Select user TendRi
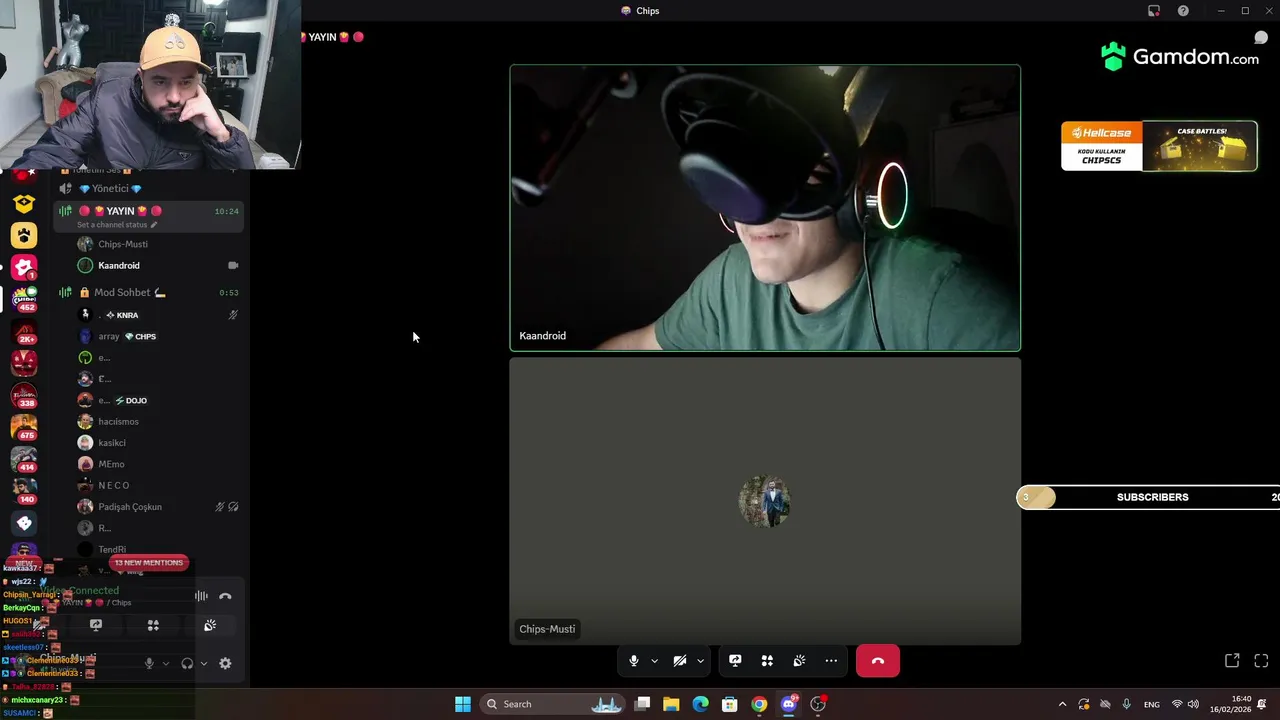Image resolution: width=1280 pixels, height=720 pixels. [112, 549]
